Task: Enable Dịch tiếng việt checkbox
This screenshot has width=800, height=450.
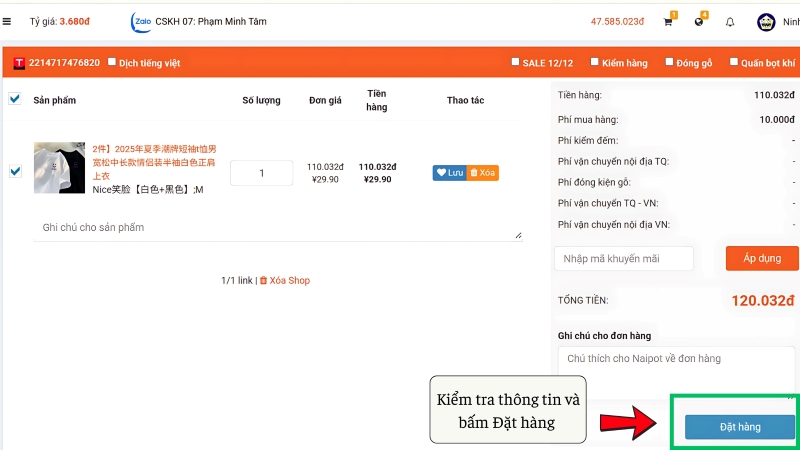Action: 112,62
